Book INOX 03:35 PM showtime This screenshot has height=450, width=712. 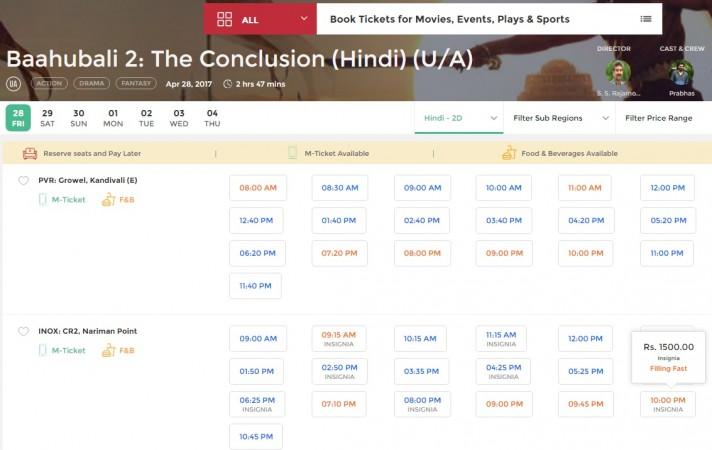point(421,371)
